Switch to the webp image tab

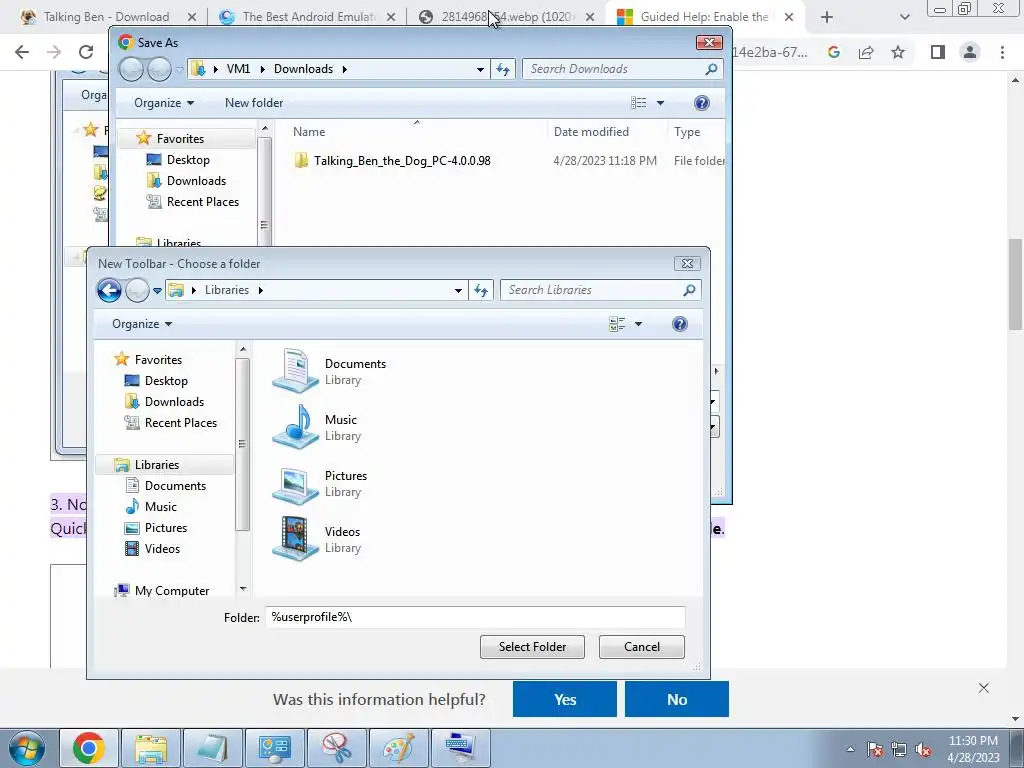pos(506,17)
